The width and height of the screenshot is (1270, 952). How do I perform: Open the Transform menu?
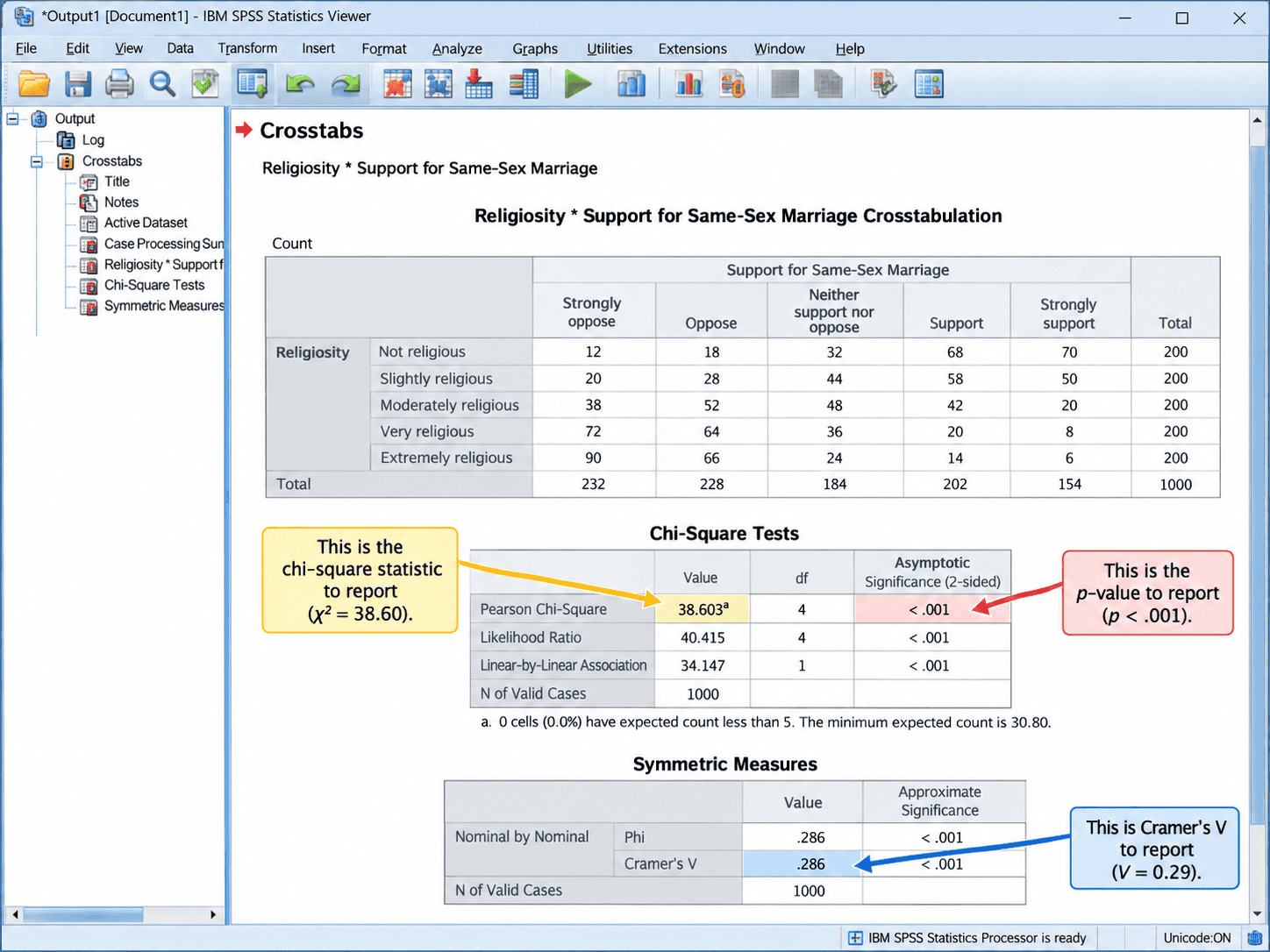[247, 49]
